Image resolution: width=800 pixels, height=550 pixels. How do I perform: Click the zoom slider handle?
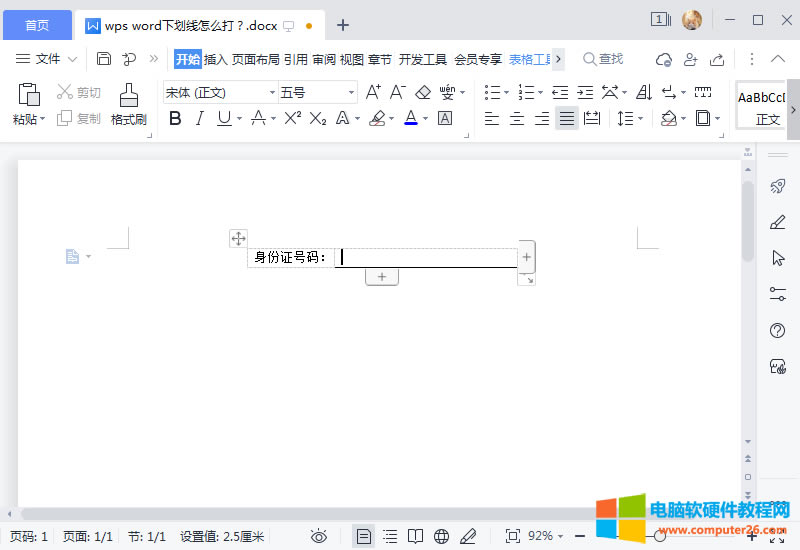pos(660,537)
